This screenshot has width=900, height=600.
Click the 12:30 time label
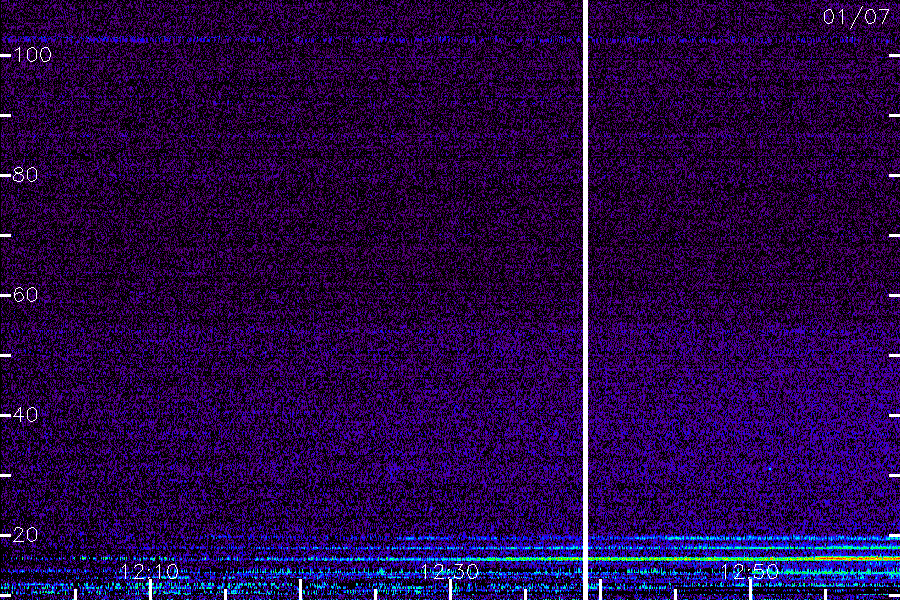[x=450, y=572]
